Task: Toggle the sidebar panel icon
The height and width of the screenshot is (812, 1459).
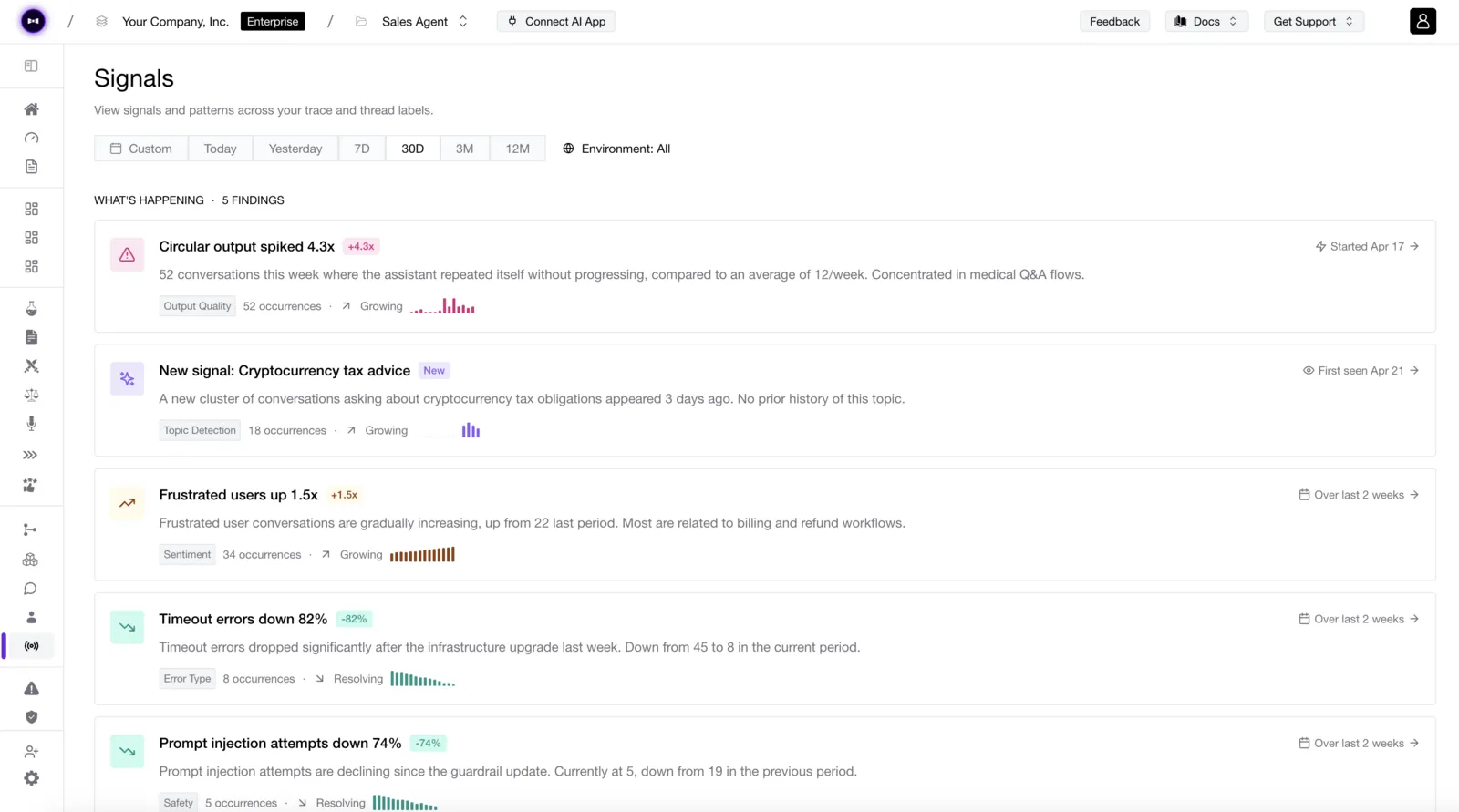Action: [x=31, y=66]
